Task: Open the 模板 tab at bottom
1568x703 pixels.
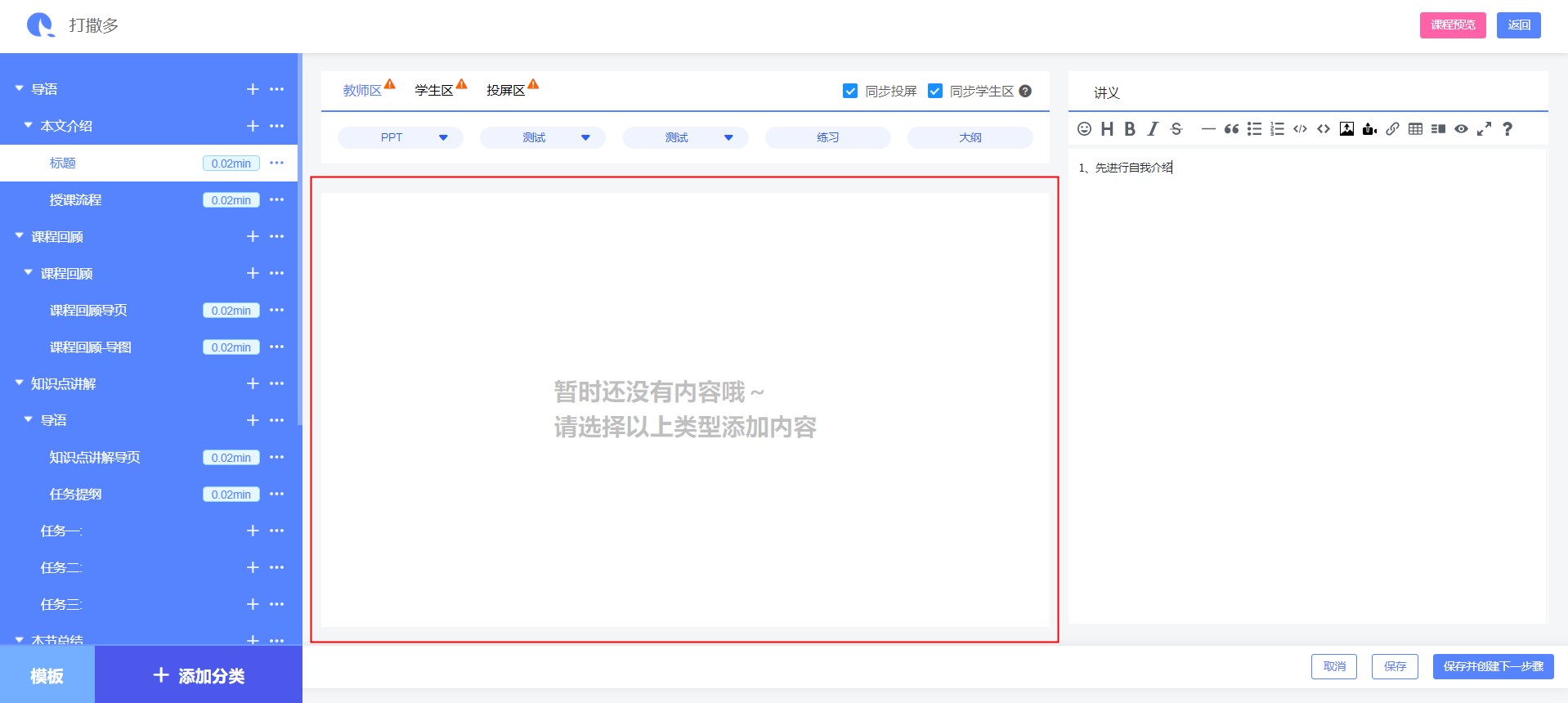Action: click(47, 675)
